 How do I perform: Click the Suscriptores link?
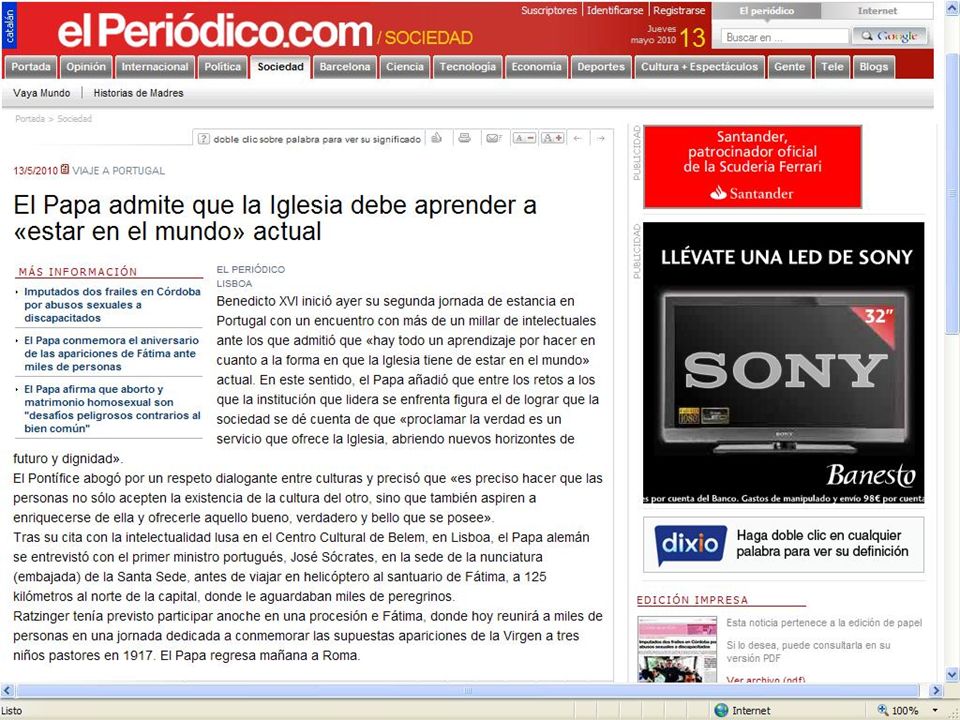pos(549,10)
